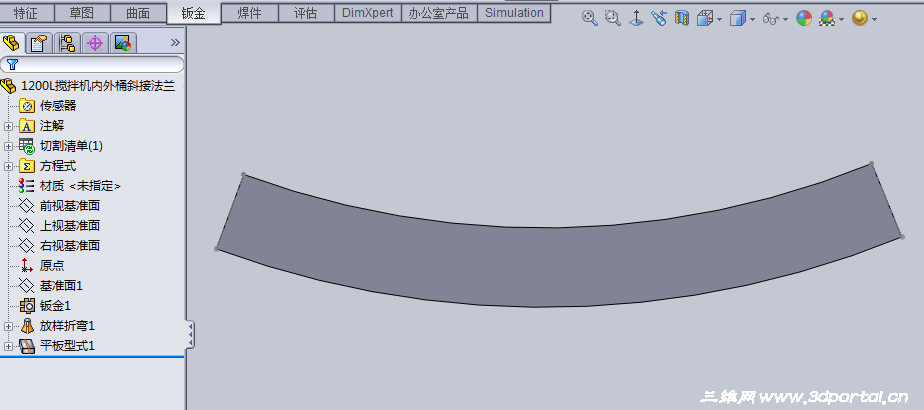Expand the 放样折弯1 node
The image size is (924, 410).
coord(8,326)
